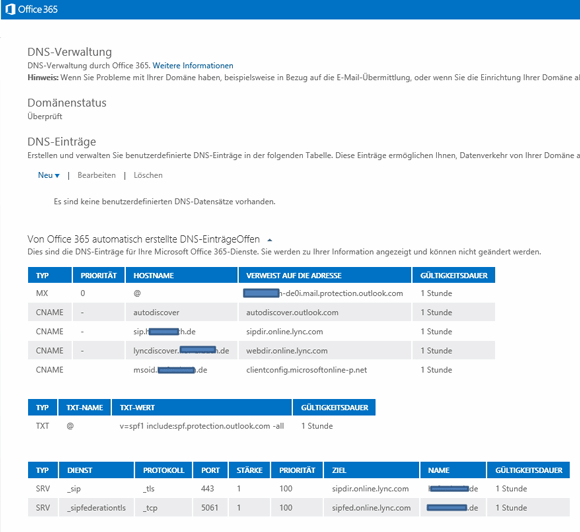This screenshot has width=580, height=532.
Task: Select the msoid hostname cell
Action: [170, 370]
